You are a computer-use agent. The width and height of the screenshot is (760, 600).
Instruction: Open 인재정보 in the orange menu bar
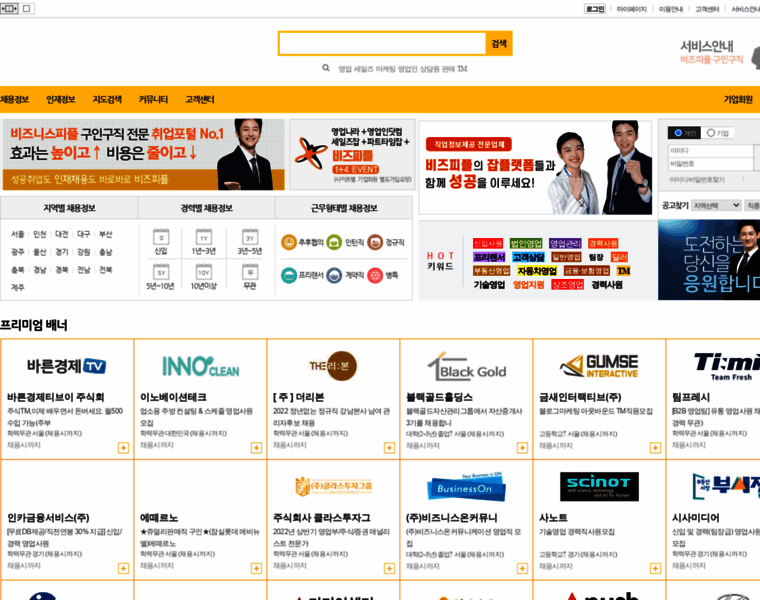pos(61,99)
